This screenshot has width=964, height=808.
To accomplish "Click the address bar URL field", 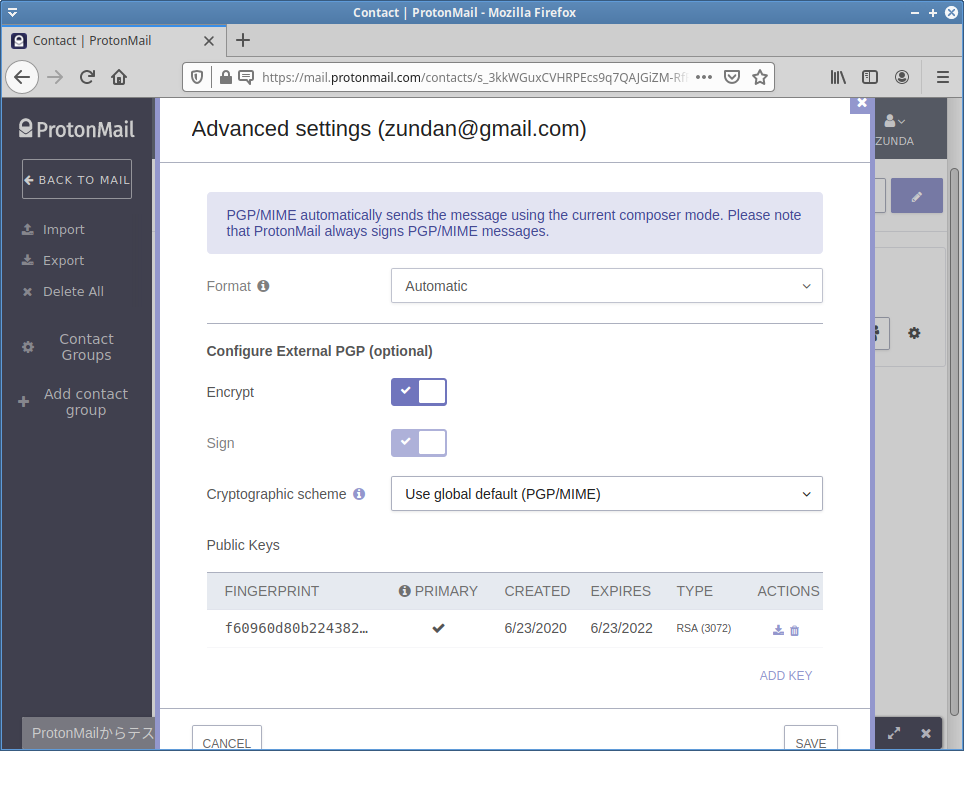I will coord(473,77).
